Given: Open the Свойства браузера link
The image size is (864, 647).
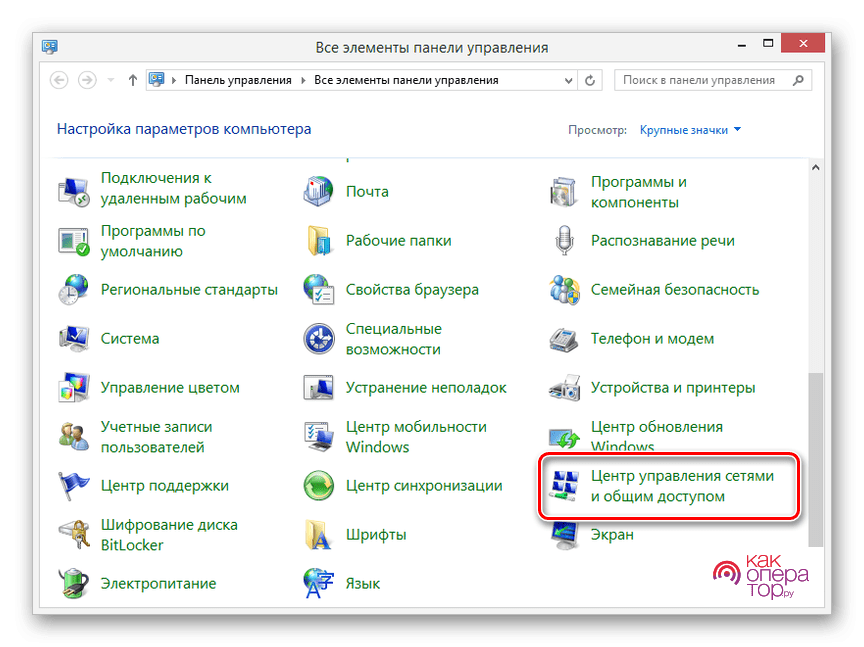Looking at the screenshot, I should coord(412,290).
